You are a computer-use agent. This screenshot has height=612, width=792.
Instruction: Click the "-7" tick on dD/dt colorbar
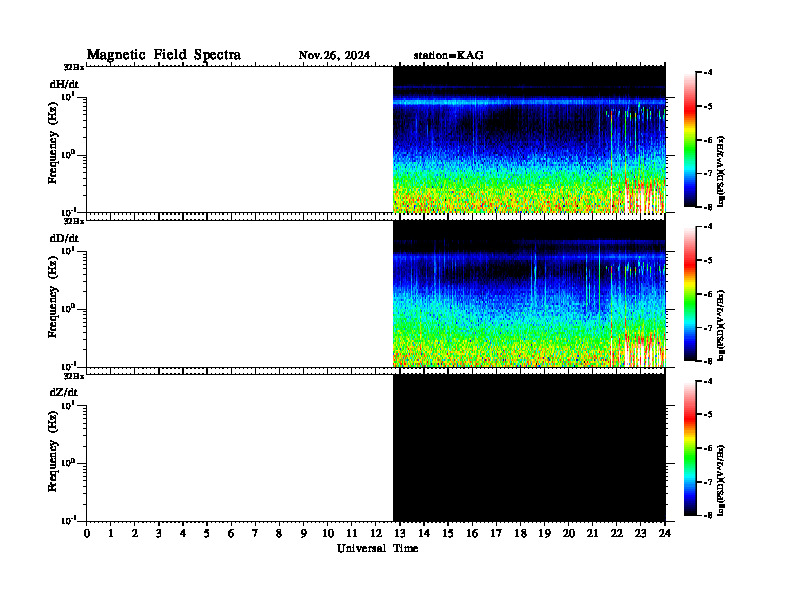tap(708, 328)
